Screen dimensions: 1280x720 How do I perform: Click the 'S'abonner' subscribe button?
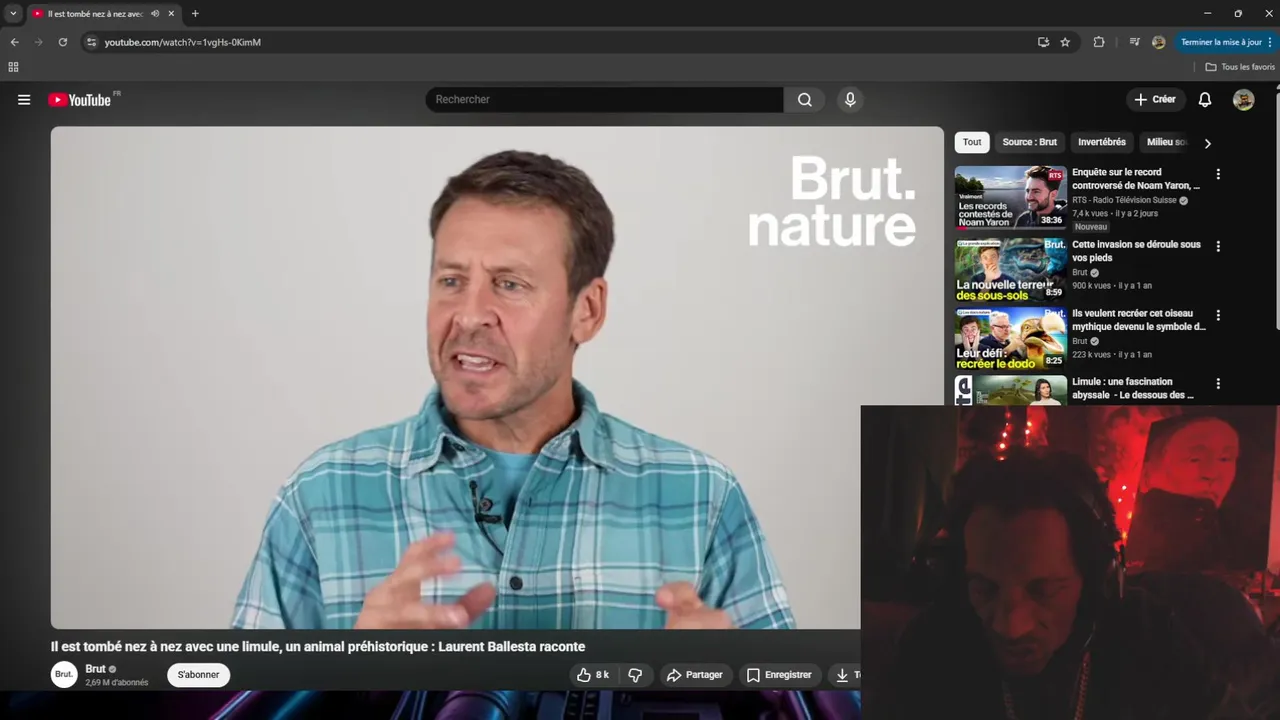[x=198, y=675]
